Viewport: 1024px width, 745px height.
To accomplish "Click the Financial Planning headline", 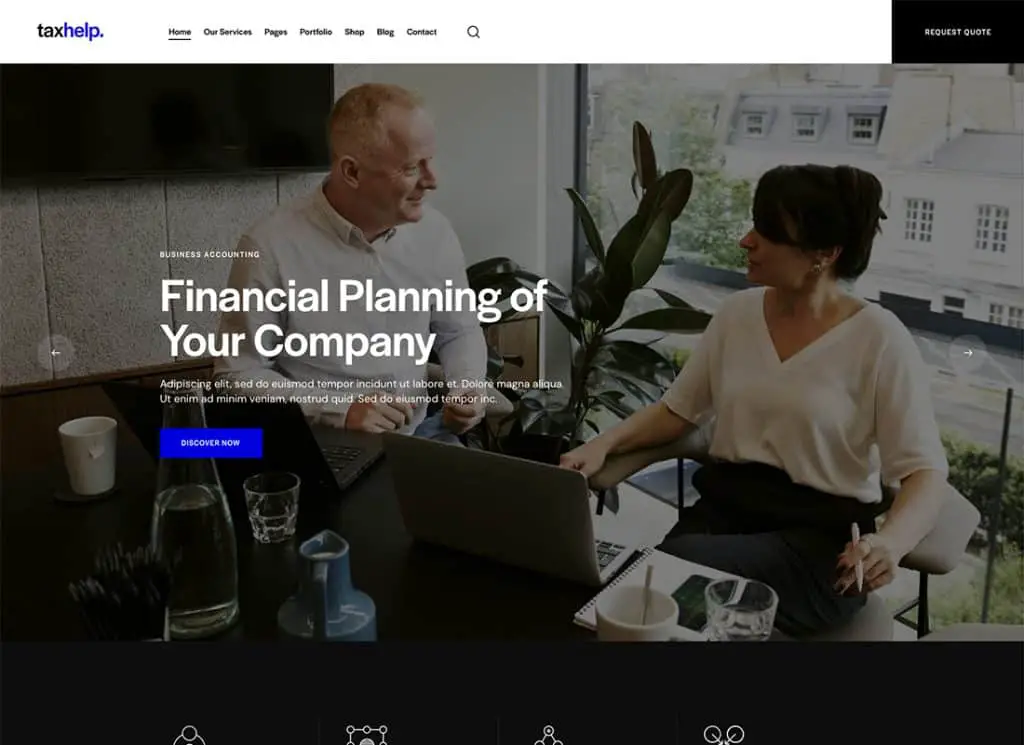I will (x=353, y=319).
